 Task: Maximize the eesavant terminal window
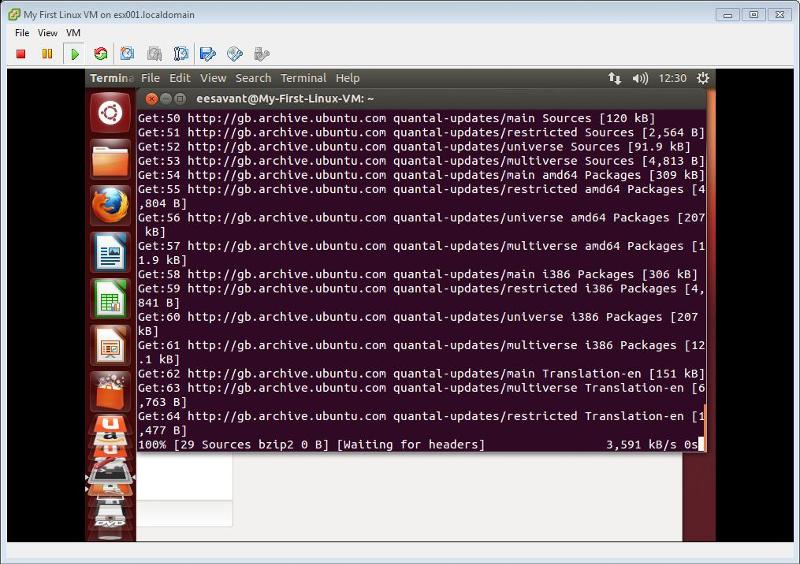180,99
